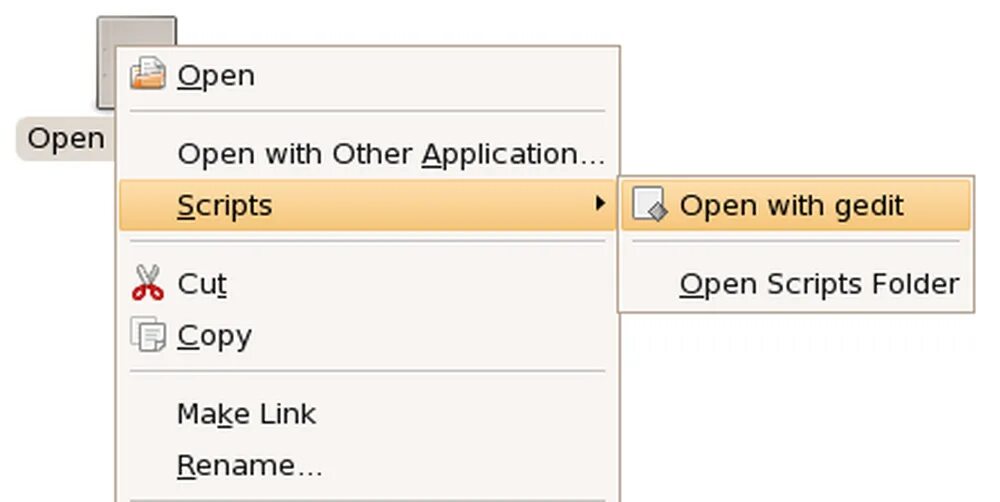1000x502 pixels.
Task: Click the folder icon beside the Open entry
Action: pos(148,73)
